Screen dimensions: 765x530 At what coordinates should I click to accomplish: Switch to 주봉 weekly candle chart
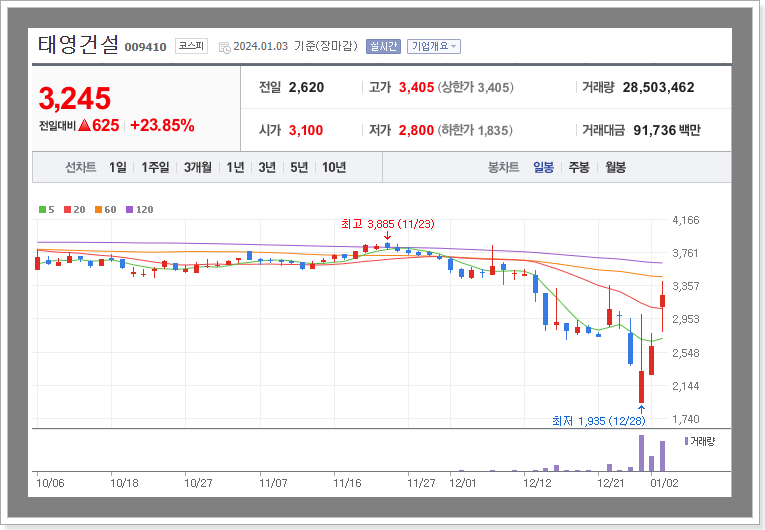pos(579,167)
